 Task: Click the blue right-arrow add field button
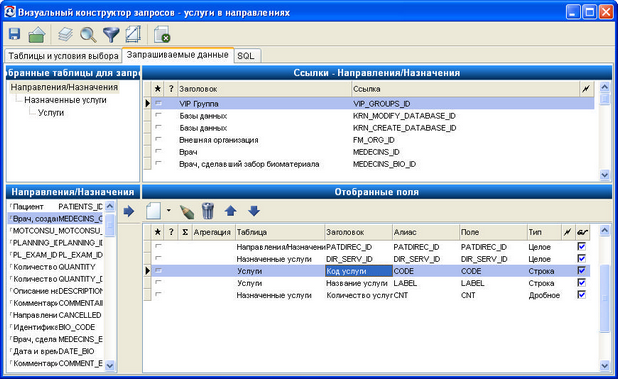129,212
